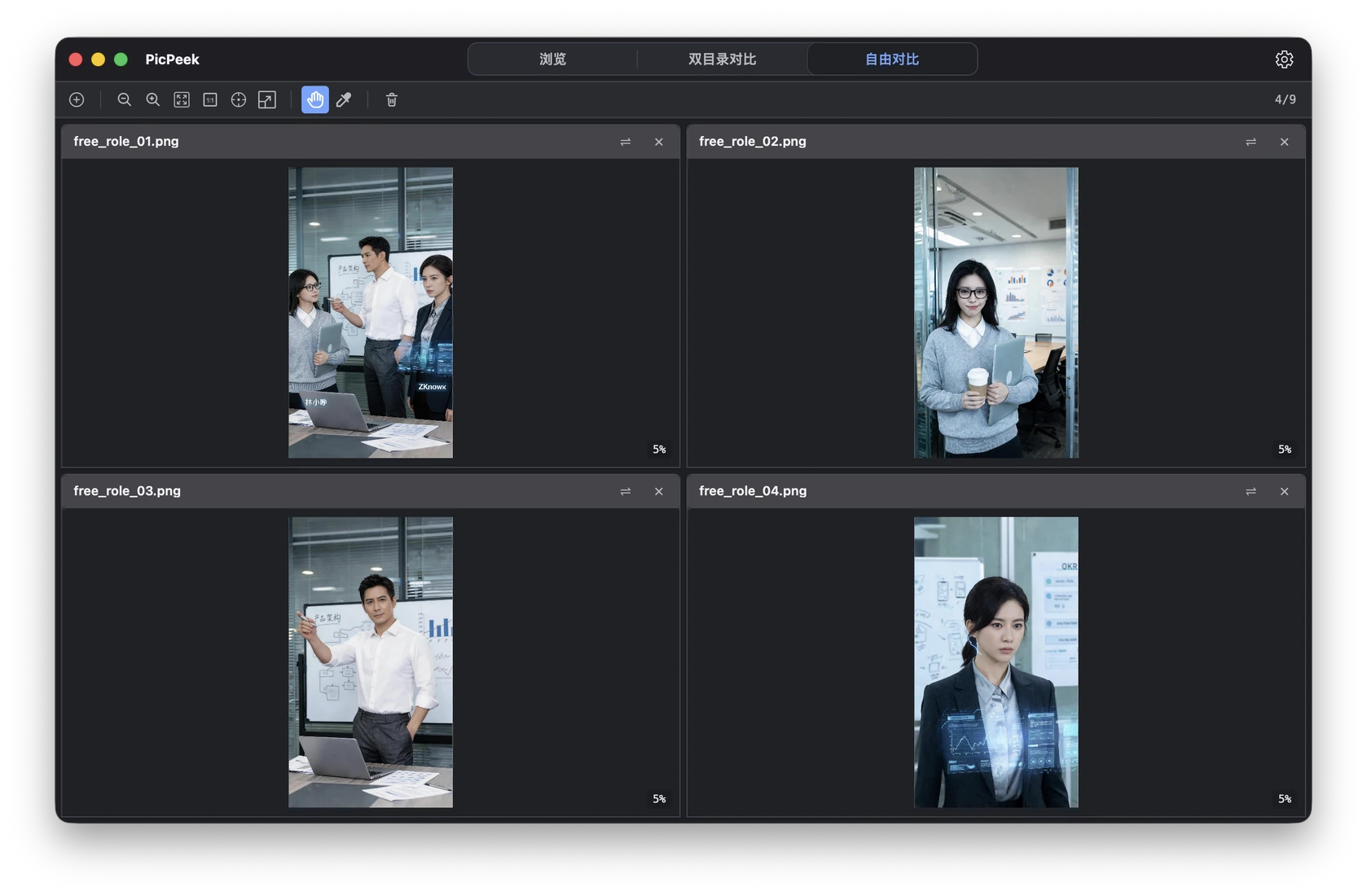The height and width of the screenshot is (896, 1367).
Task: Zoom in with the plus magnifier
Action: pyautogui.click(x=153, y=99)
